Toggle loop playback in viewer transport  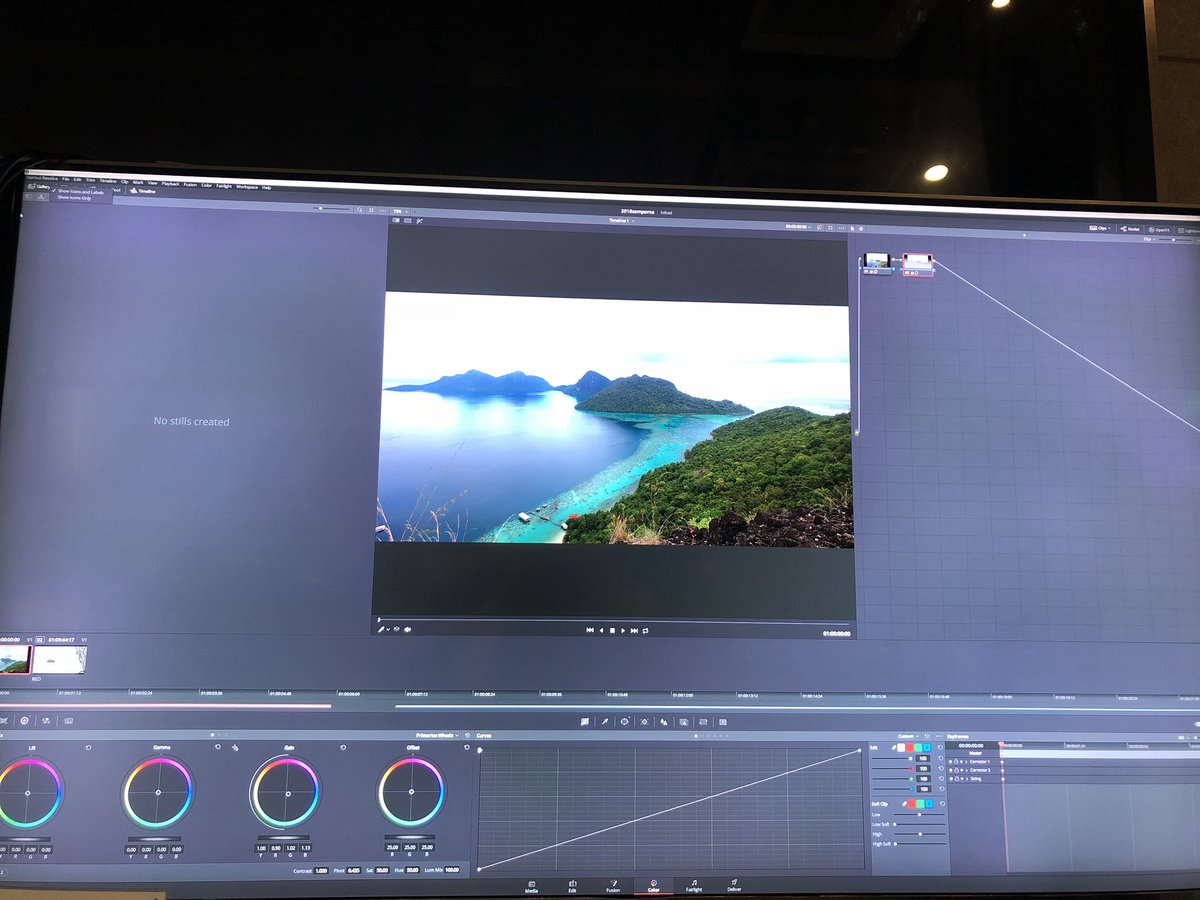(646, 630)
